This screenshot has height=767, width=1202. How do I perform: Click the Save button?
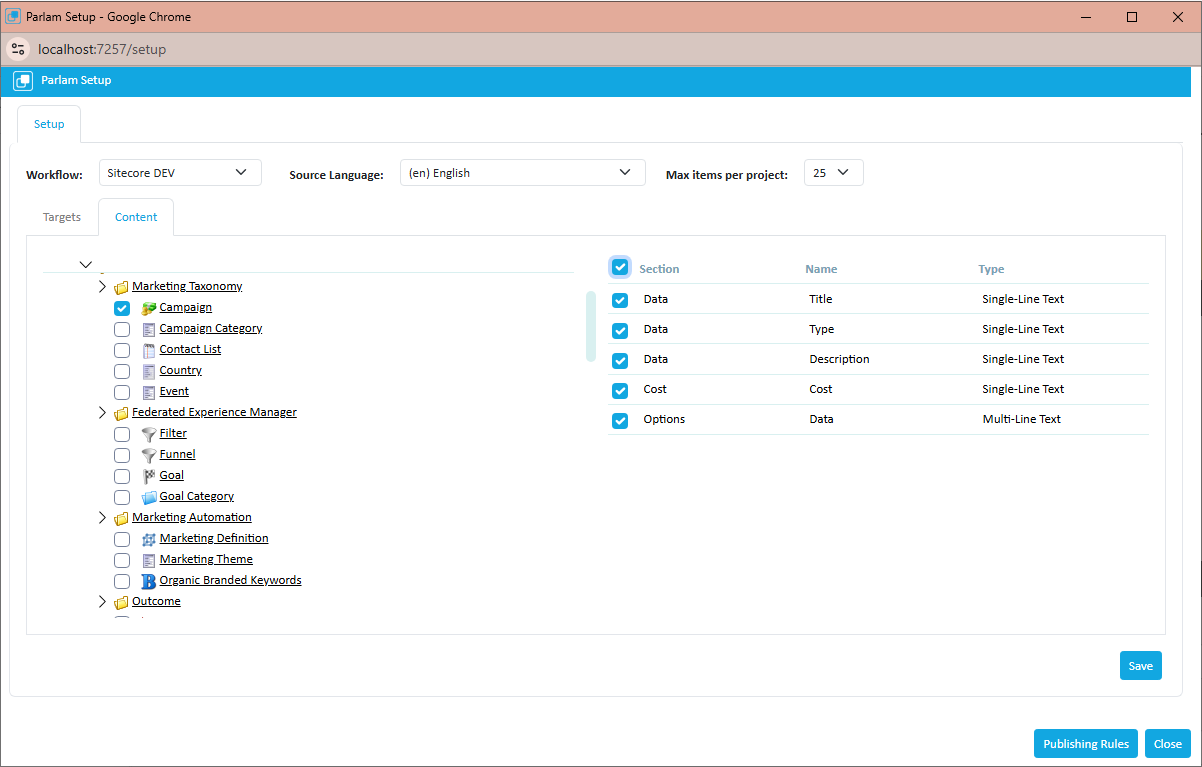point(1140,665)
